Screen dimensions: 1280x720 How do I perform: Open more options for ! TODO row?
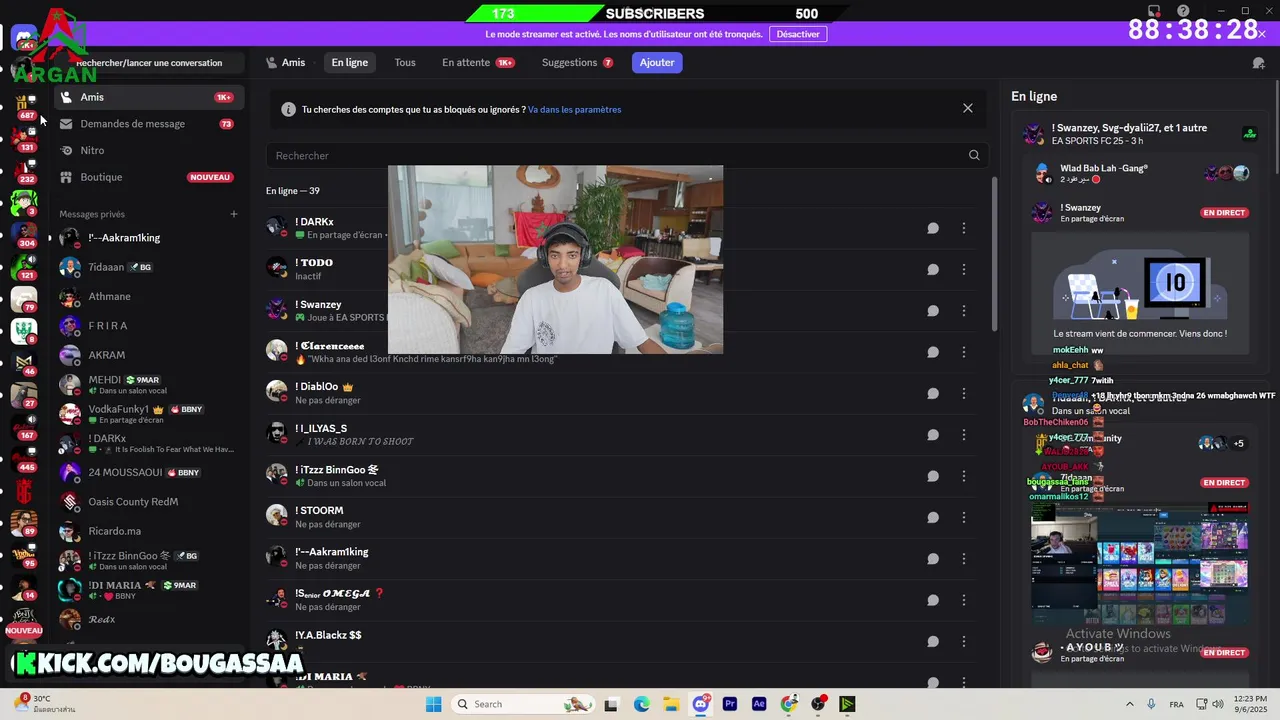(964, 269)
